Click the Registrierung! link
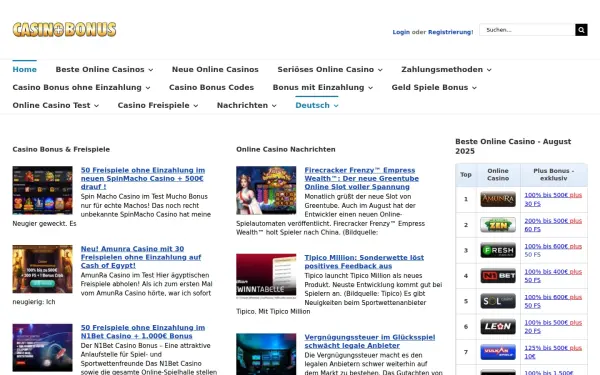Screen dimensions: 600x375 [450, 32]
